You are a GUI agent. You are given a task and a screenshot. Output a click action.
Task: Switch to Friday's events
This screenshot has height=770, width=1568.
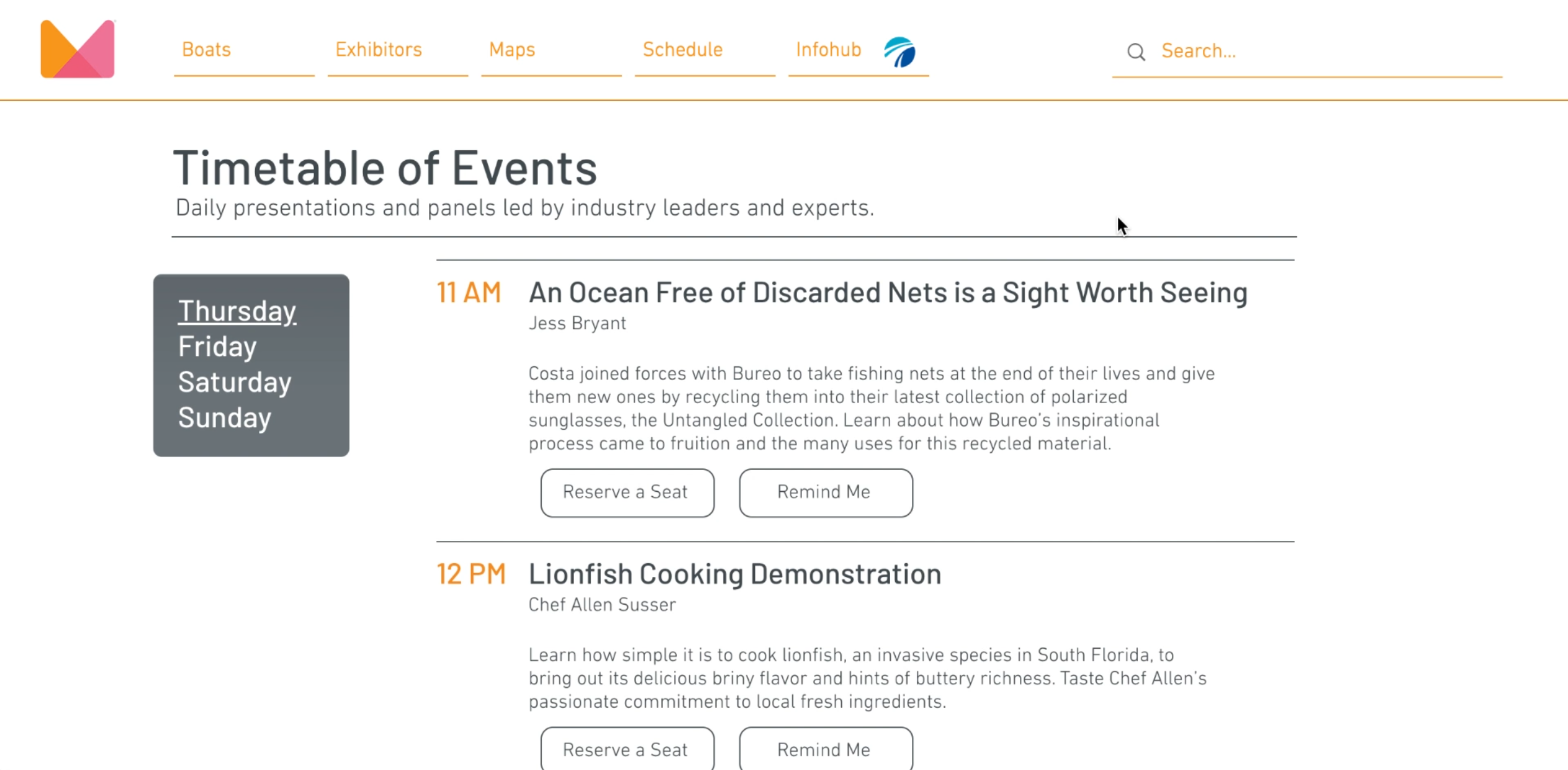[x=217, y=346]
